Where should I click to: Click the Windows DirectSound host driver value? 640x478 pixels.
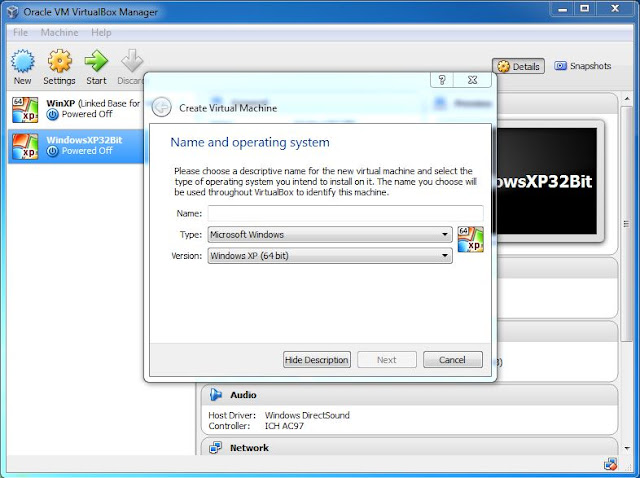coord(307,415)
